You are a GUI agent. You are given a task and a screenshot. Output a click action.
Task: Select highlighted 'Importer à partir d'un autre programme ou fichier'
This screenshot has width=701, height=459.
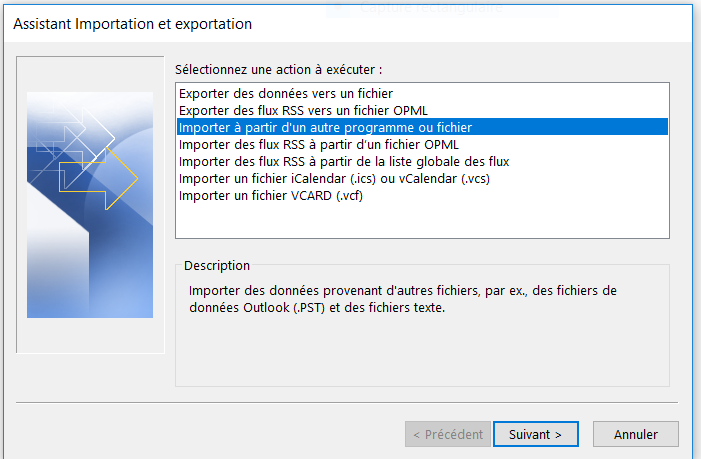pos(422,127)
